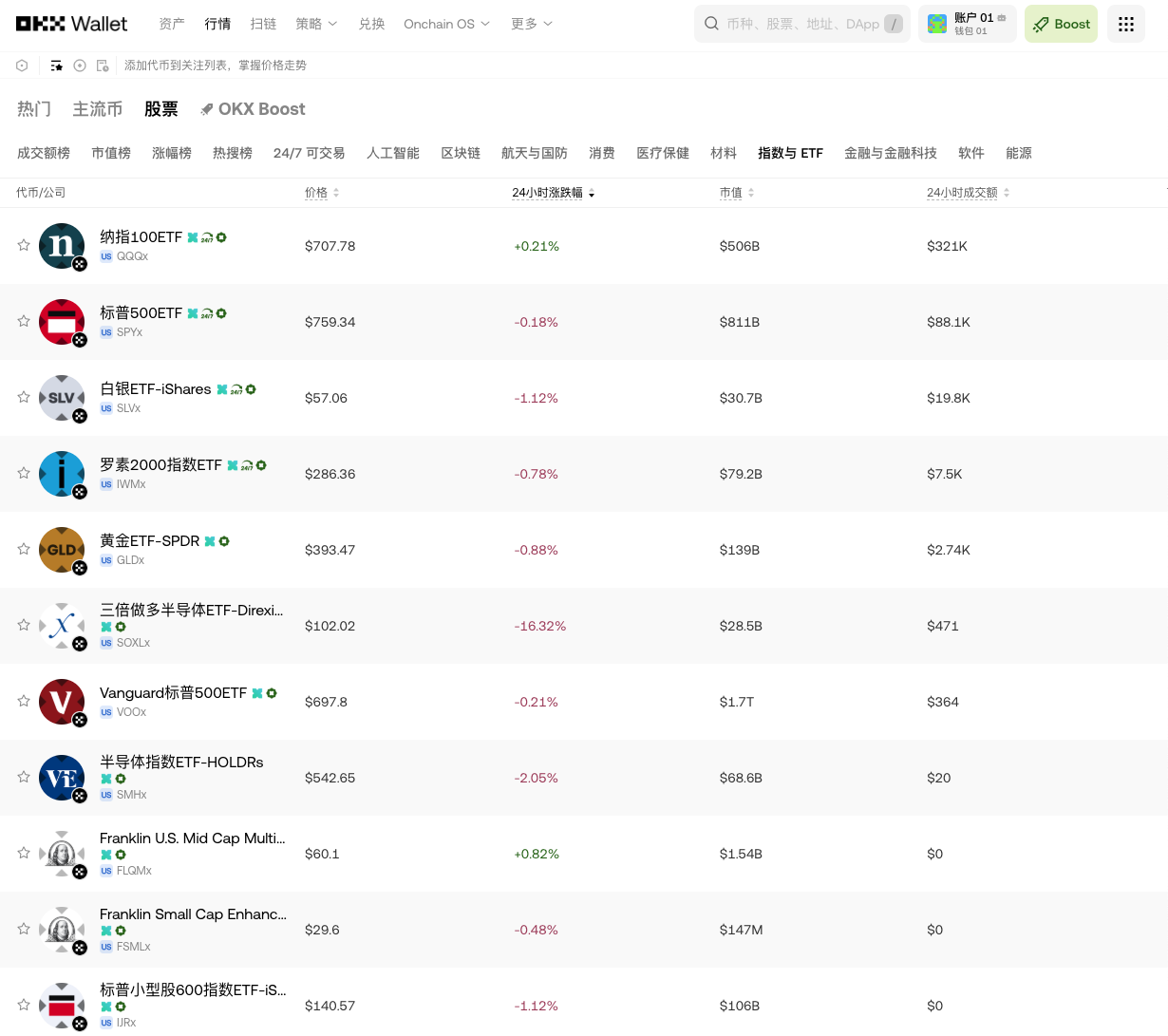
Task: Star the Franklin U.S. Mid Cap row
Action: (24, 853)
